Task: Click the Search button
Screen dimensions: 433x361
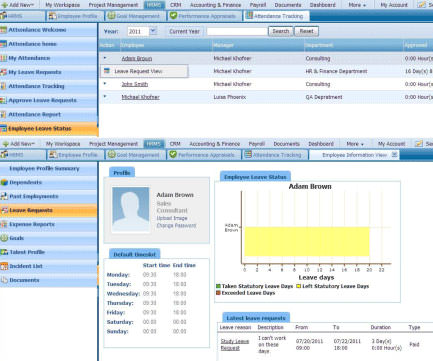Action: (x=281, y=31)
